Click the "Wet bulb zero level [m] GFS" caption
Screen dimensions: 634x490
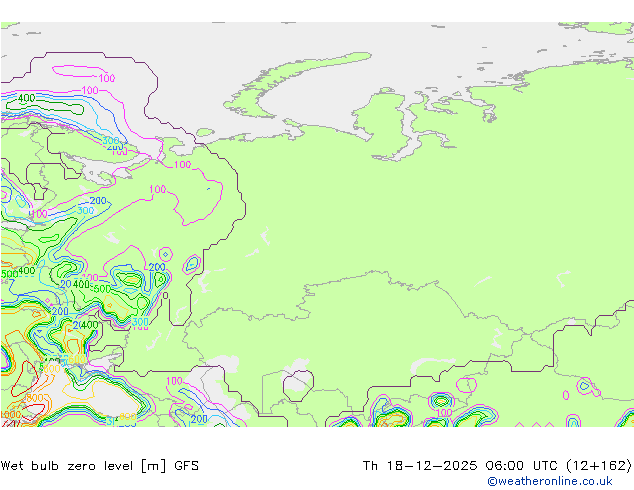pyautogui.click(x=100, y=466)
